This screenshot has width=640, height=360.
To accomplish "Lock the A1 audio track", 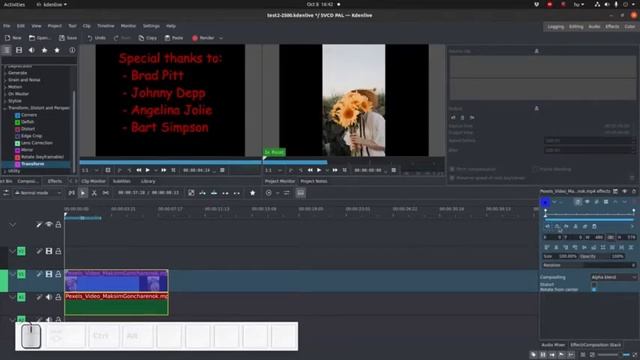I will pos(58,297).
